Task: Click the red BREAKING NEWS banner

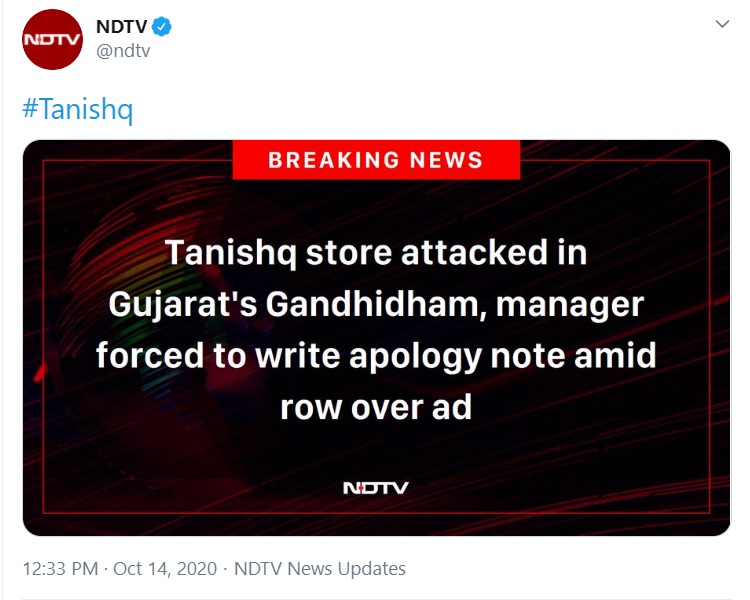Action: click(x=376, y=160)
